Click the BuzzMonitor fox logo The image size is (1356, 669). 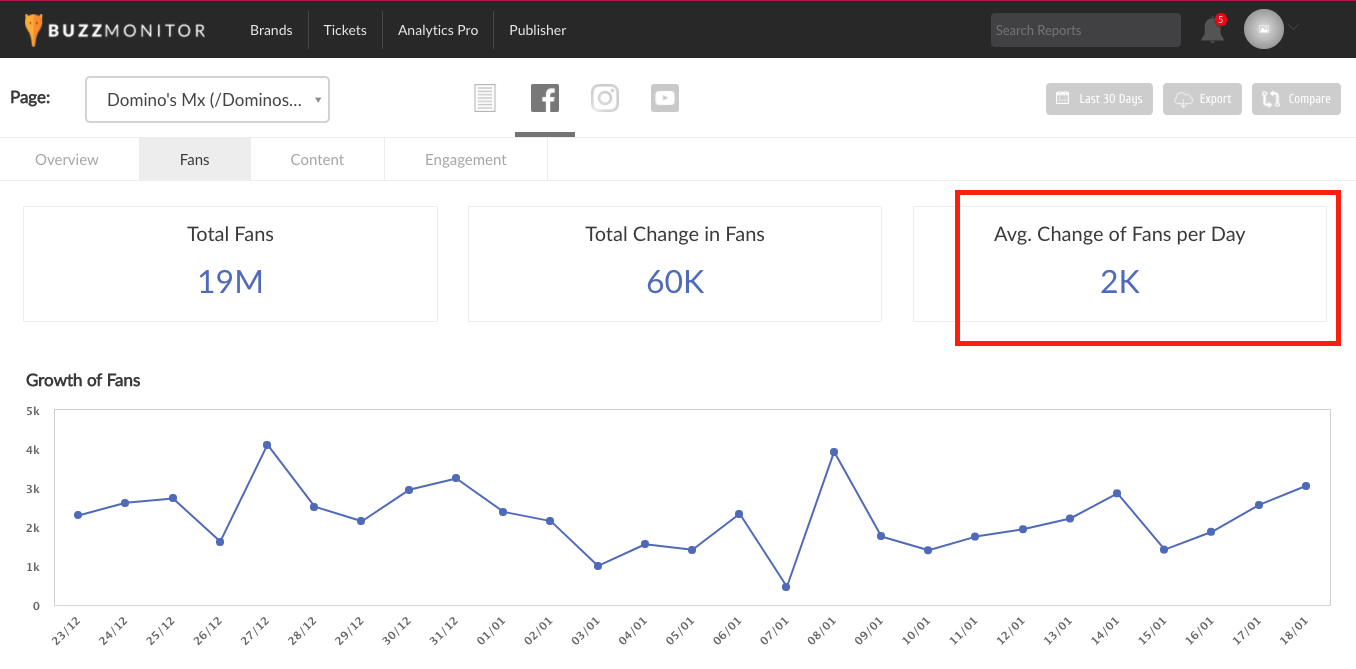tap(34, 30)
